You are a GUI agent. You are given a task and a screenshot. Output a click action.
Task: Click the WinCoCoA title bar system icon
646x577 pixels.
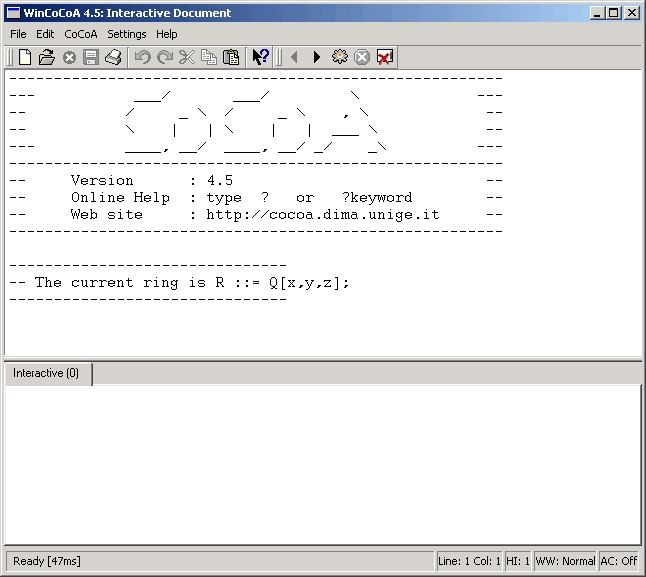(14, 13)
